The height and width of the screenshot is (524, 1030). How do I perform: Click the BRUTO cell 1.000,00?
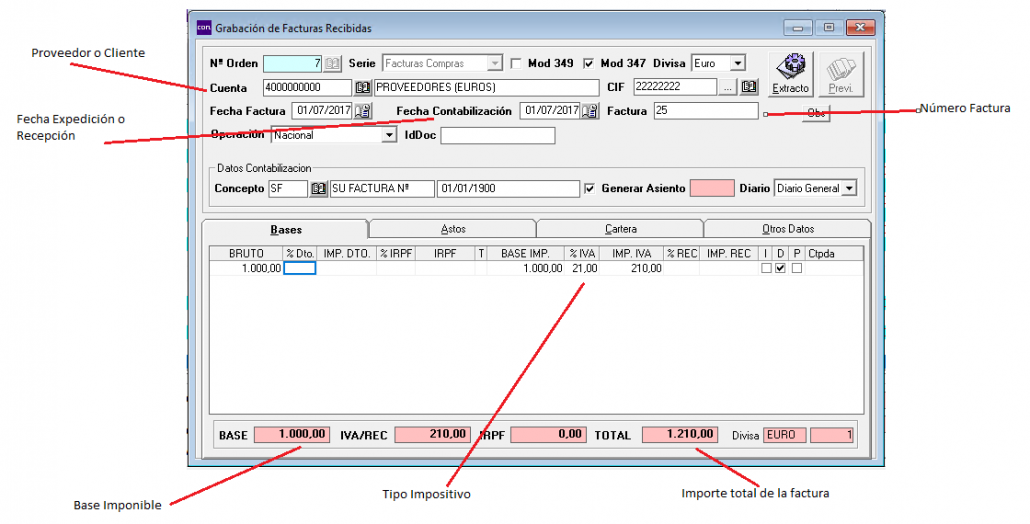(x=246, y=268)
